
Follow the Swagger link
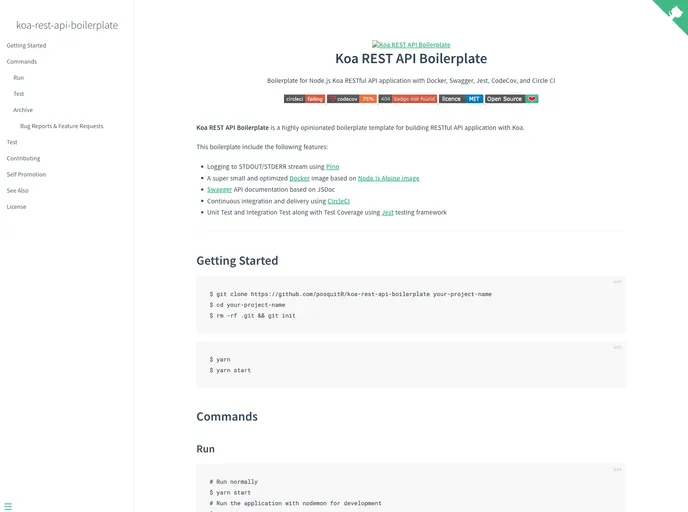219,190
